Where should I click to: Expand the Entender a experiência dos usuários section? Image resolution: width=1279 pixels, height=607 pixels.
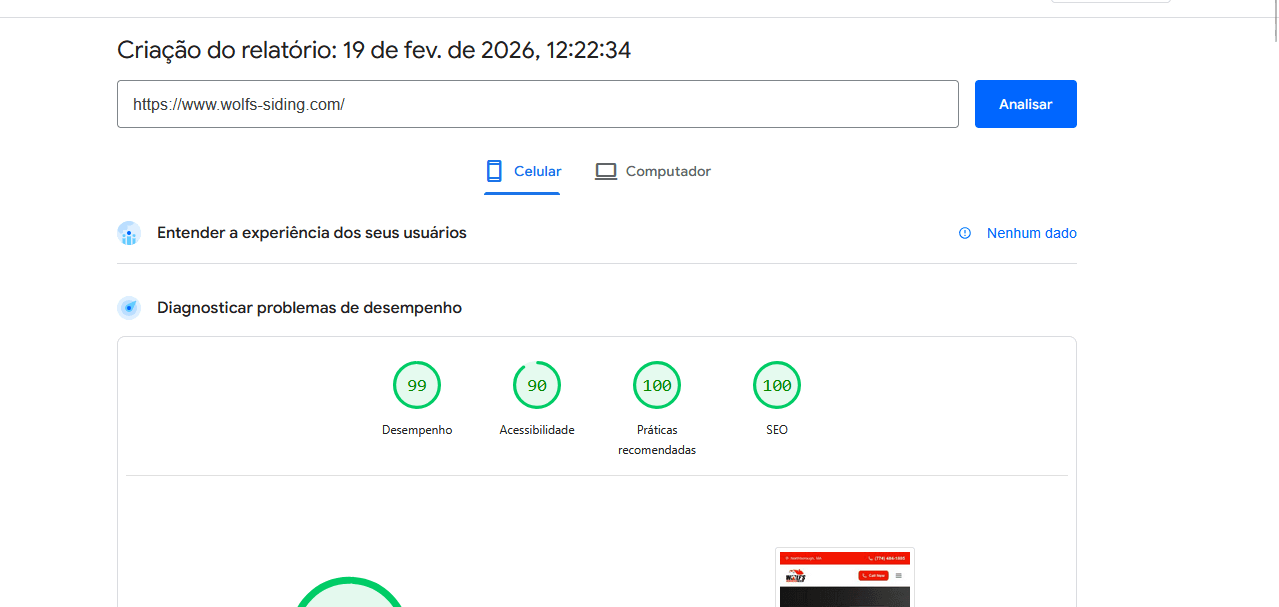pyautogui.click(x=311, y=233)
